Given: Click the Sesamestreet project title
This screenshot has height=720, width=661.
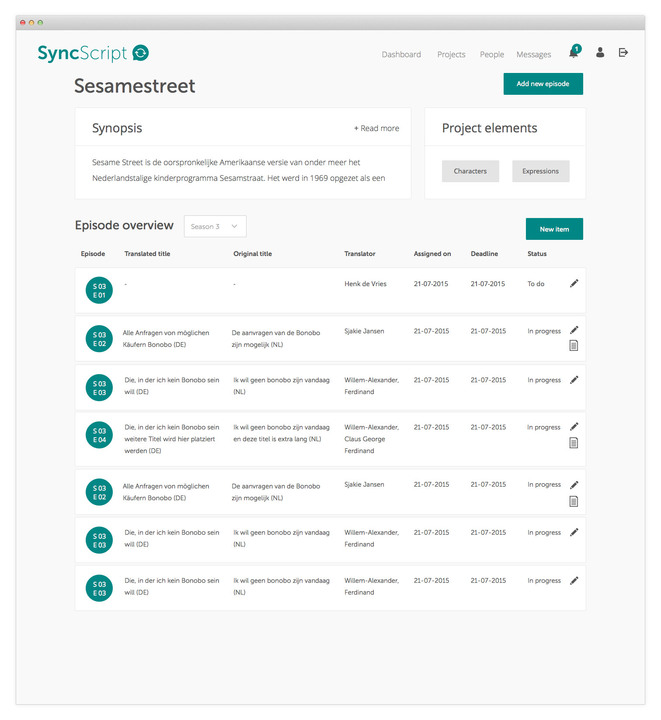Looking at the screenshot, I should (134, 86).
